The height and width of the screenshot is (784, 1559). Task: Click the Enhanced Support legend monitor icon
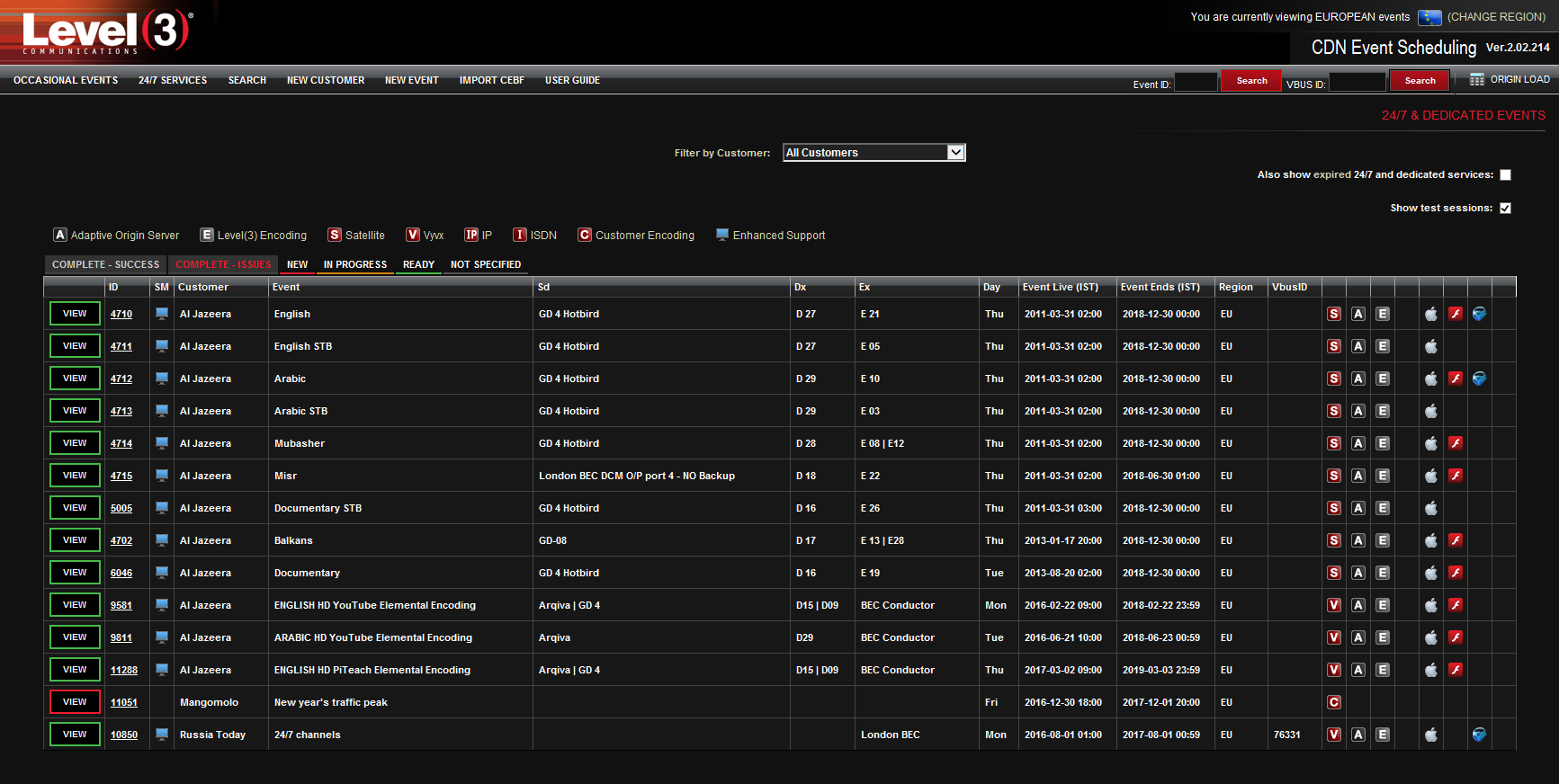click(x=721, y=235)
